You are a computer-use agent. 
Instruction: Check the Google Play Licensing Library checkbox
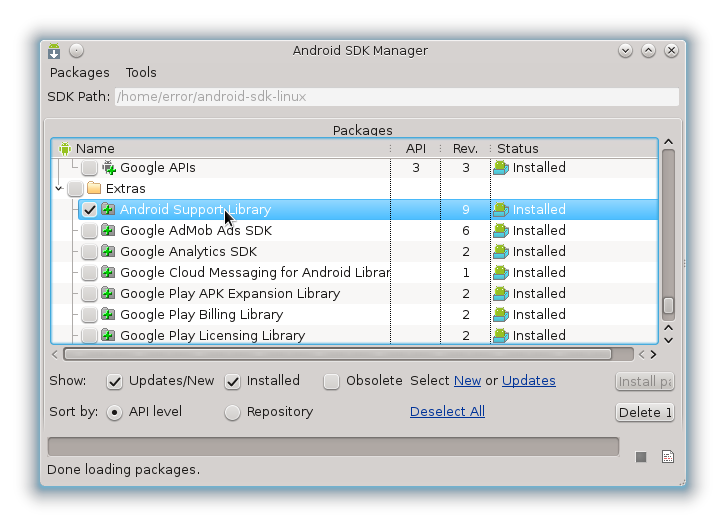[89, 335]
